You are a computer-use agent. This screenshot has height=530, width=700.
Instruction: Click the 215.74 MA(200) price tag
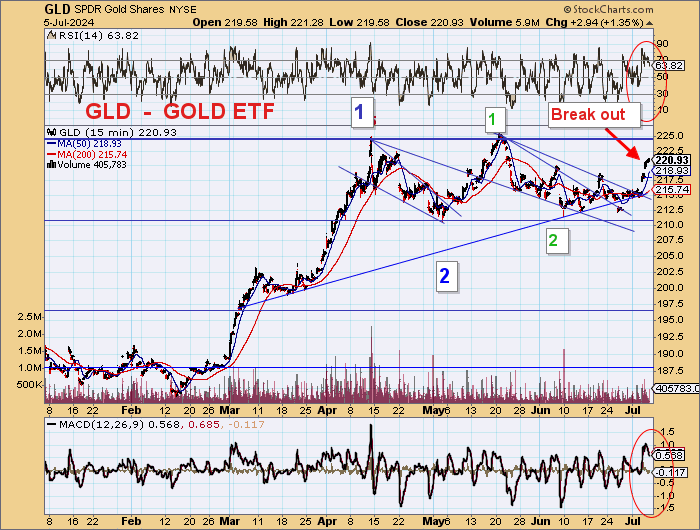click(x=671, y=190)
